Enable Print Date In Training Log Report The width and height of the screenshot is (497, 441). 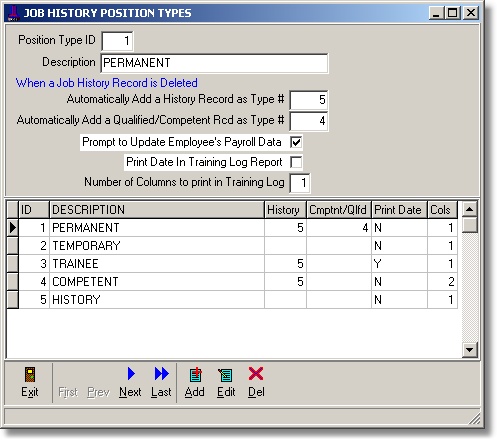point(296,162)
